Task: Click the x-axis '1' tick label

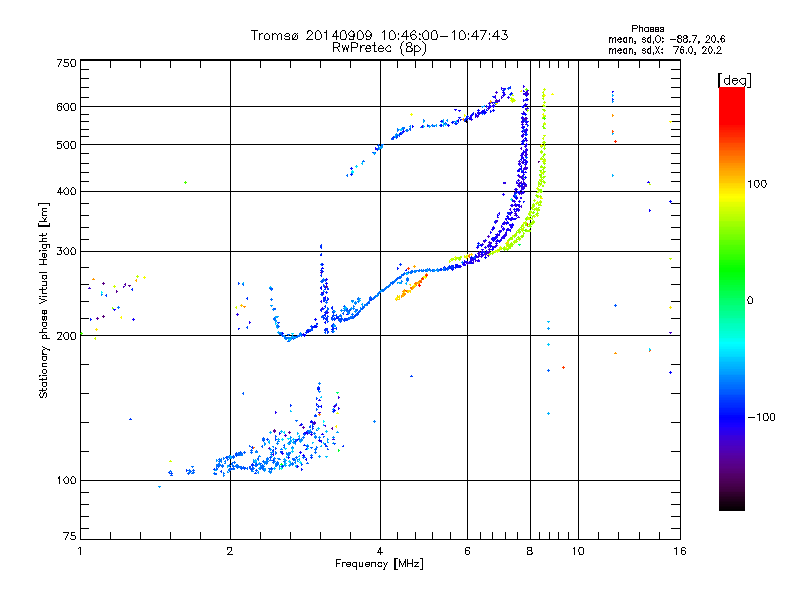Action: pyautogui.click(x=80, y=551)
